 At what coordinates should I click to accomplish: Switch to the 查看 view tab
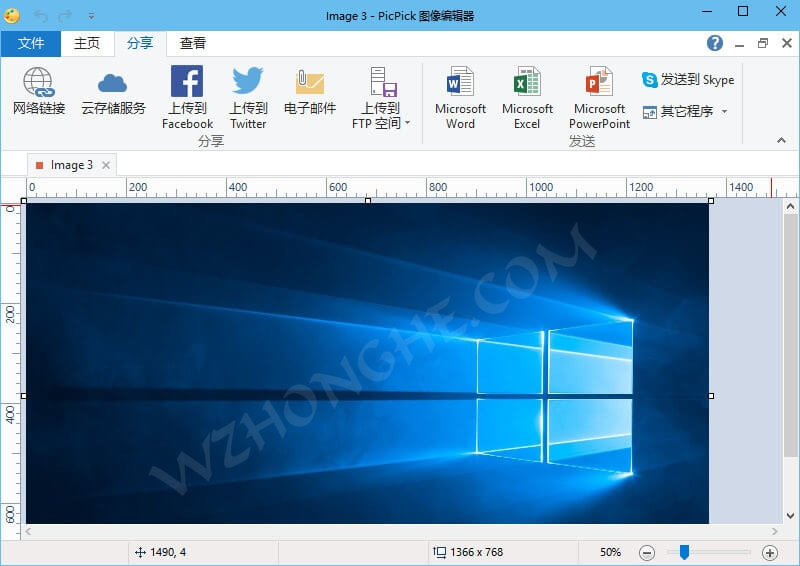192,43
